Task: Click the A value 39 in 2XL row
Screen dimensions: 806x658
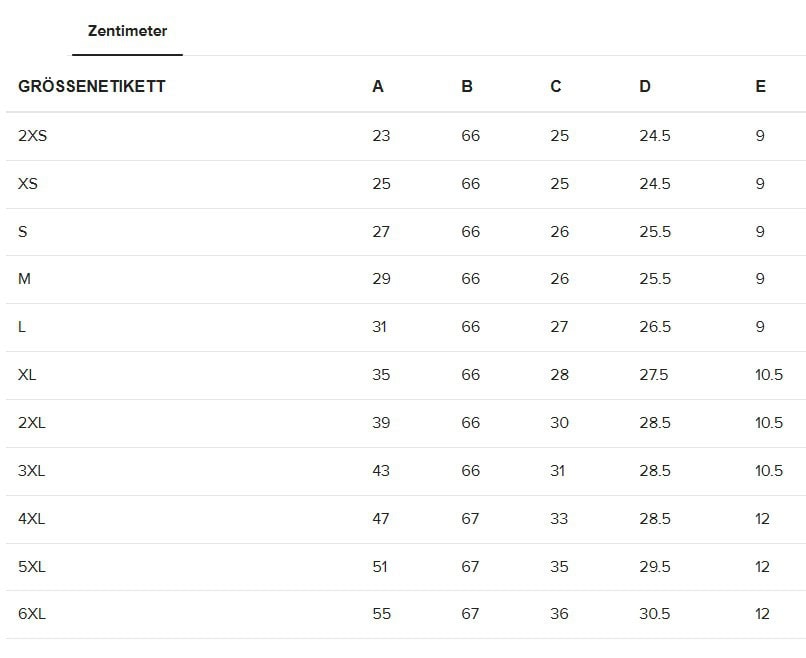Action: pyautogui.click(x=381, y=423)
